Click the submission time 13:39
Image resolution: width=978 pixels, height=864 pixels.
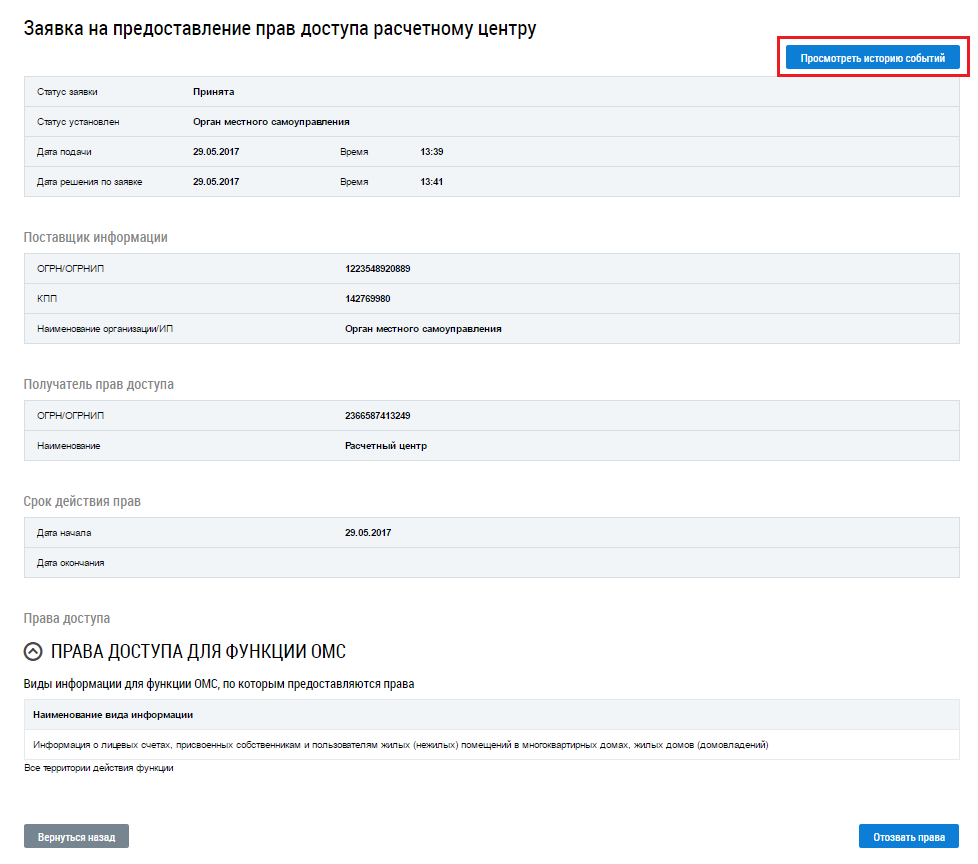[431, 152]
